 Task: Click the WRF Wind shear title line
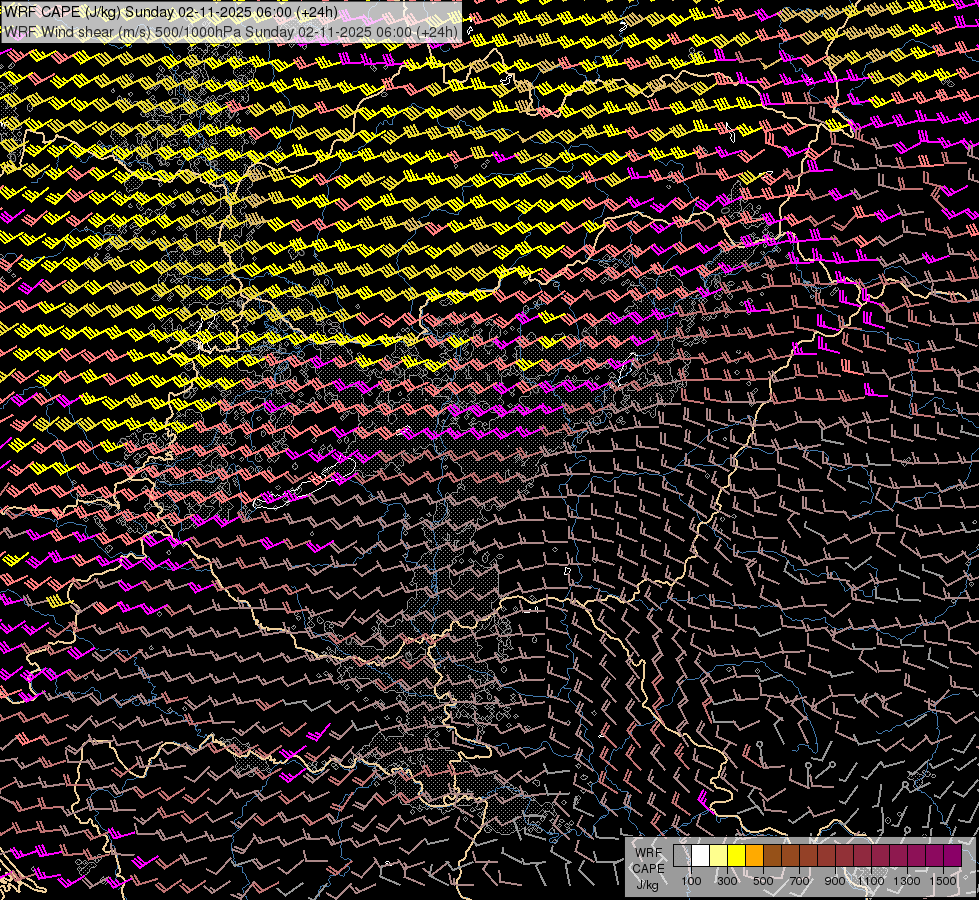click(x=231, y=31)
